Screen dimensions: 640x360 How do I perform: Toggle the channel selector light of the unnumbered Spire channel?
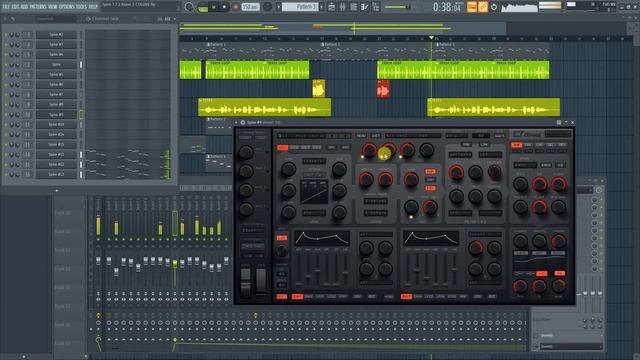(81, 64)
